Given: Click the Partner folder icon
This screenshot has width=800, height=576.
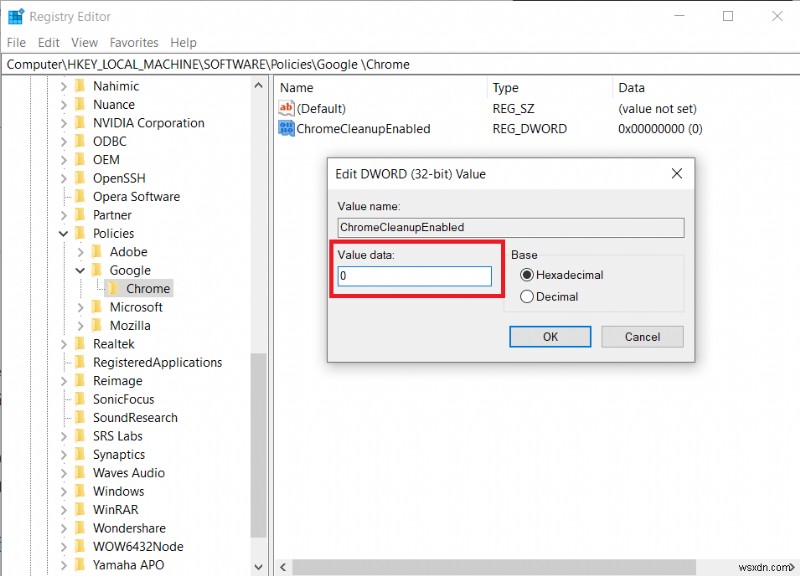Looking at the screenshot, I should pyautogui.click(x=80, y=215).
